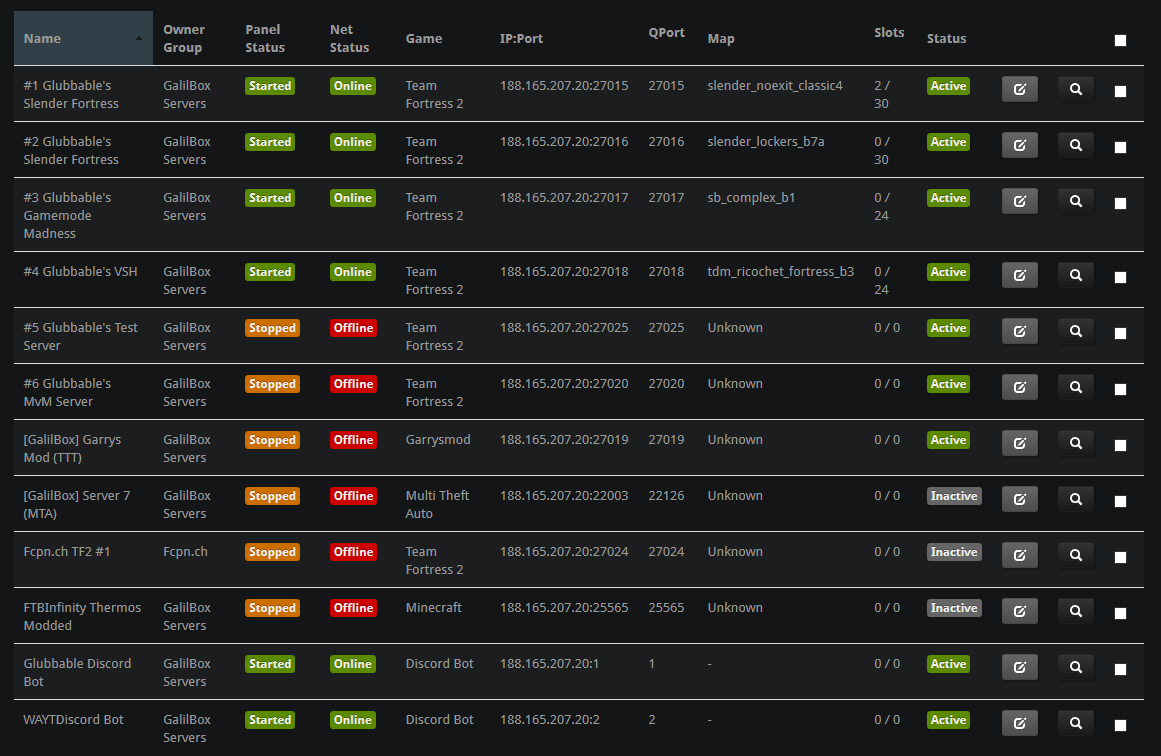Viewport: 1161px width, 756px height.
Task: Edit the Fcpn.ch TF2 #1 server
Action: click(x=1020, y=555)
